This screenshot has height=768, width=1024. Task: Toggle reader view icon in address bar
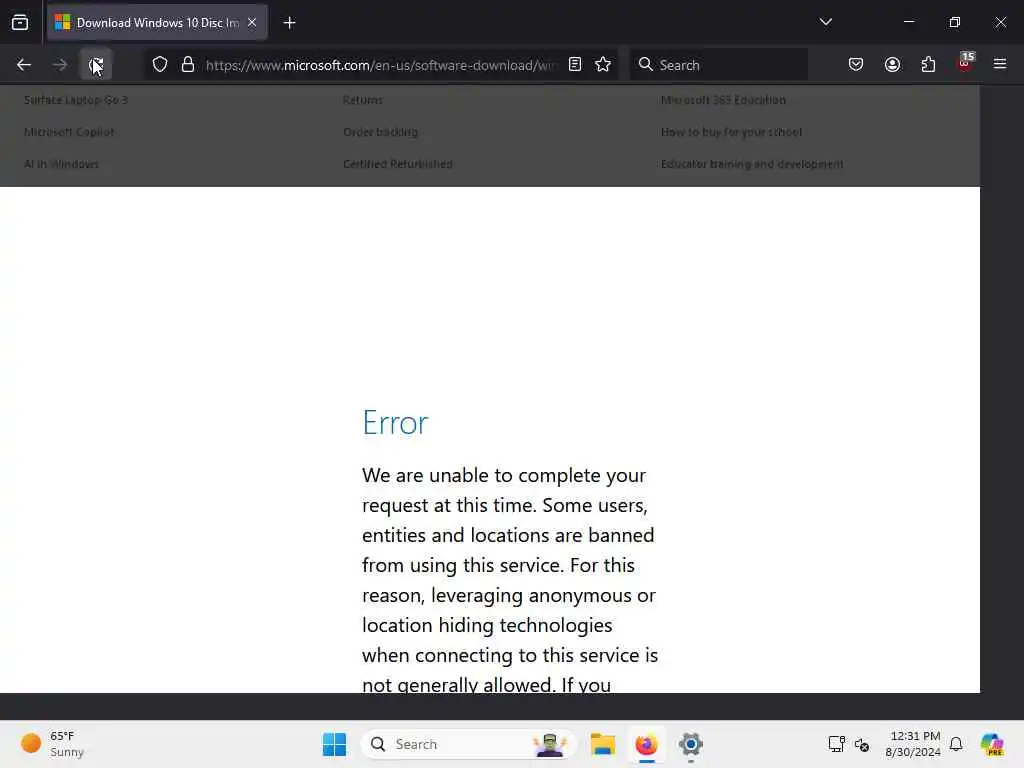(x=575, y=64)
